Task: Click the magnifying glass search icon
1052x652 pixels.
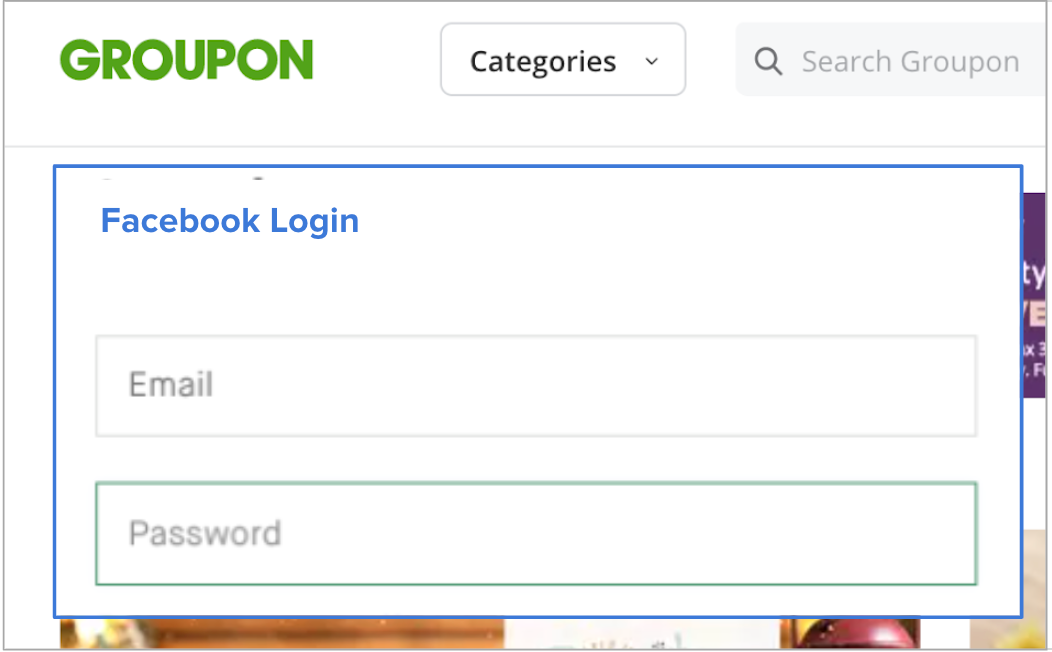Action: pyautogui.click(x=768, y=62)
